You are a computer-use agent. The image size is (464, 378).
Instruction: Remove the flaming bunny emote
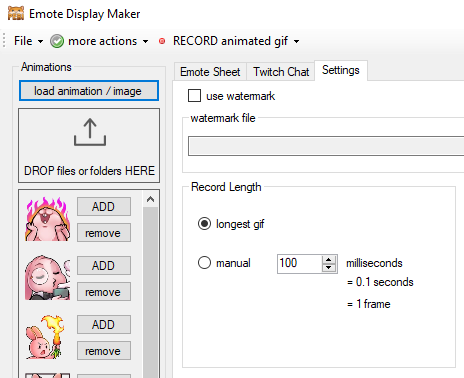104,233
